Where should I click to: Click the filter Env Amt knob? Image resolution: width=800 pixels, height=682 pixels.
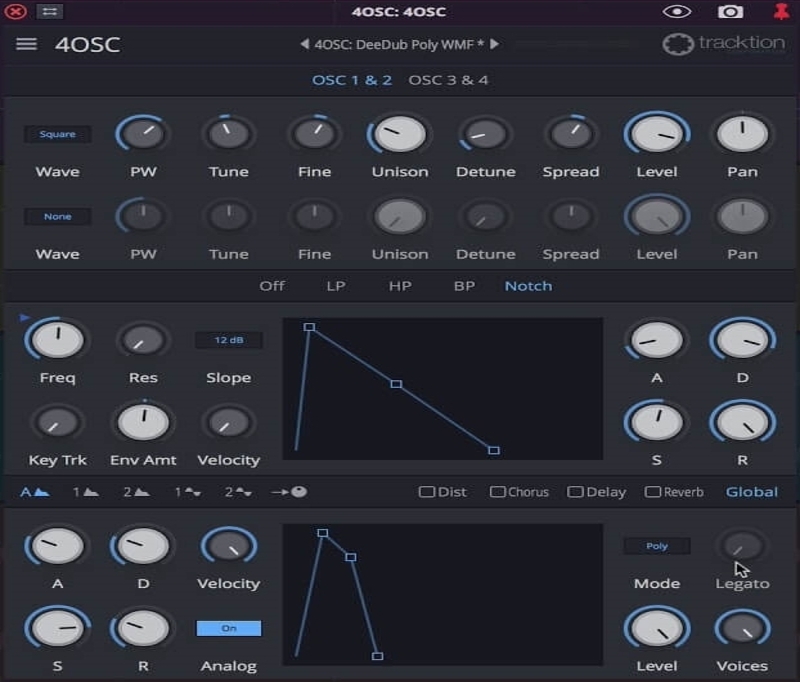tap(143, 422)
